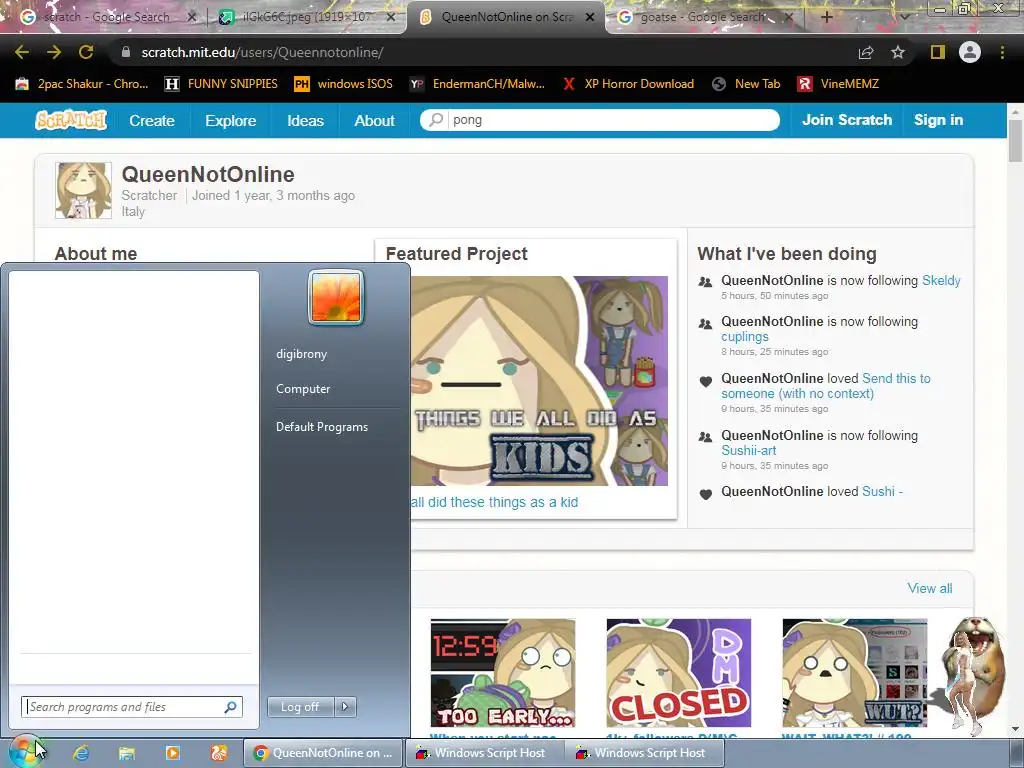This screenshot has width=1024, height=768.
Task: Open the FUNNY SNIPPIES bookmark
Action: [221, 84]
